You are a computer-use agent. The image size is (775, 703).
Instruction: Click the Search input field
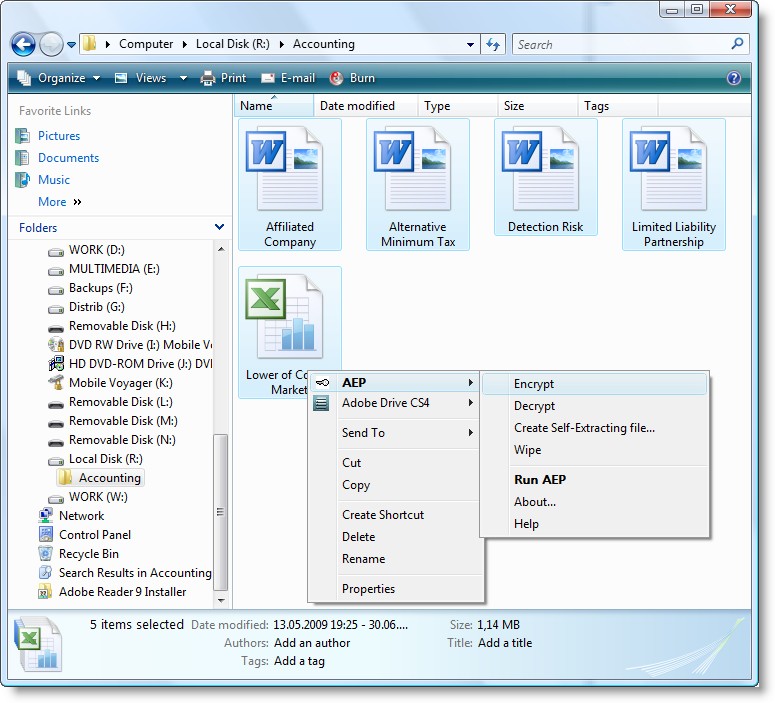(622, 45)
